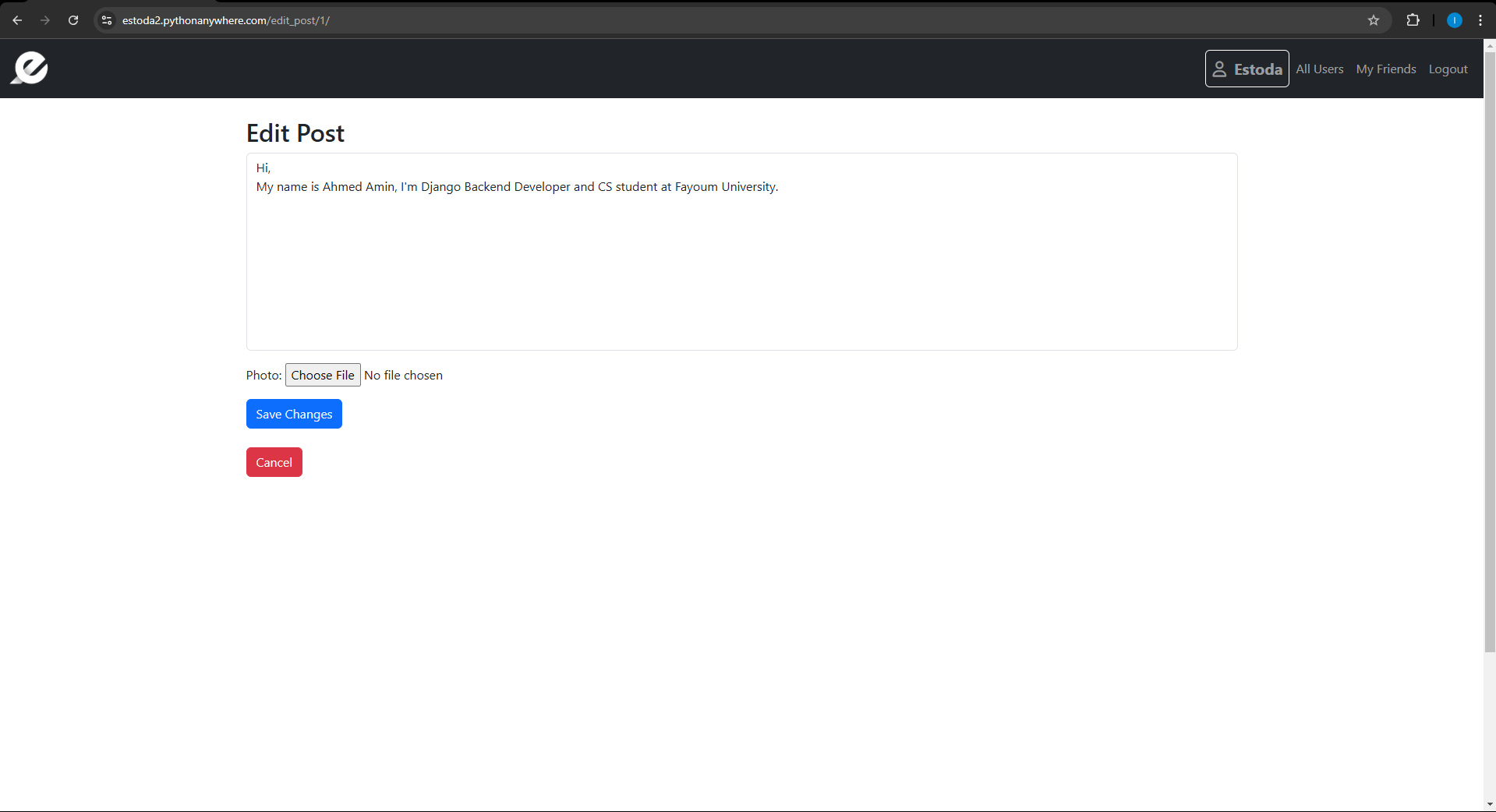The image size is (1496, 812).
Task: Open the Estoda profile button
Action: point(1247,69)
